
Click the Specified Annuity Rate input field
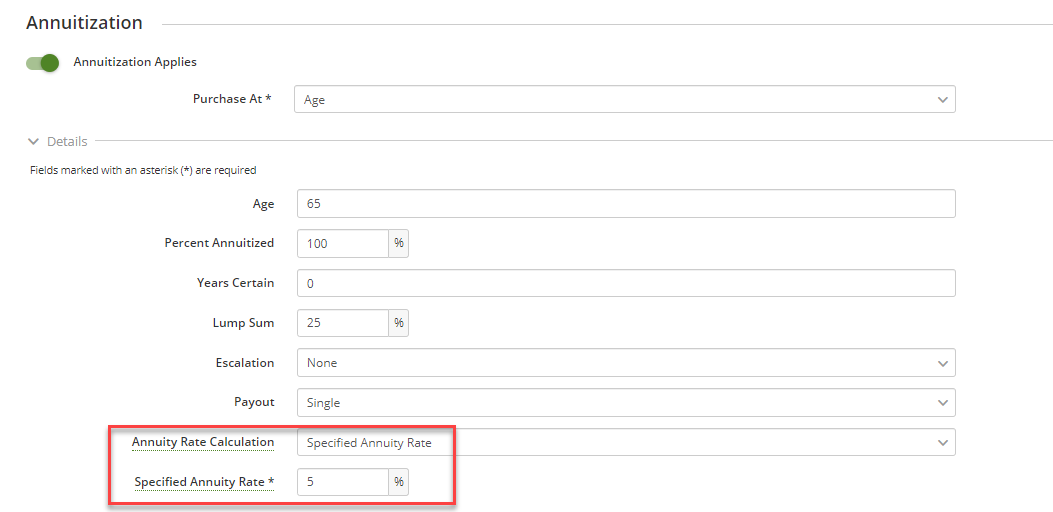[x=343, y=482]
